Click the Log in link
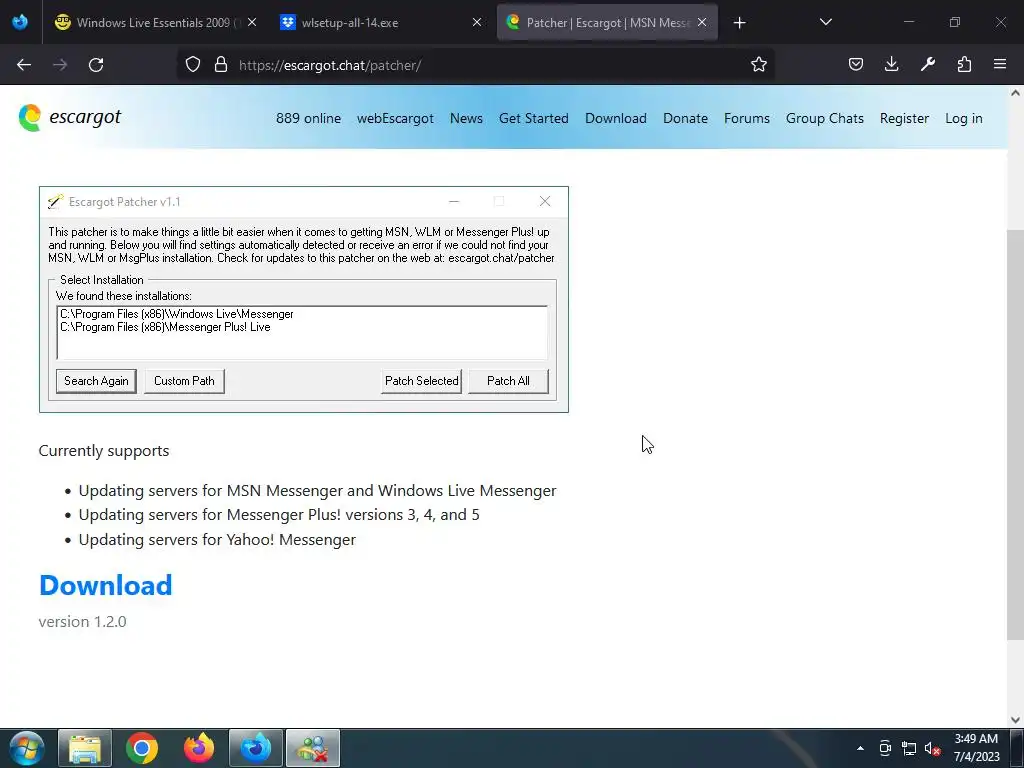Screen dimensions: 1024x768 click(x=963, y=118)
